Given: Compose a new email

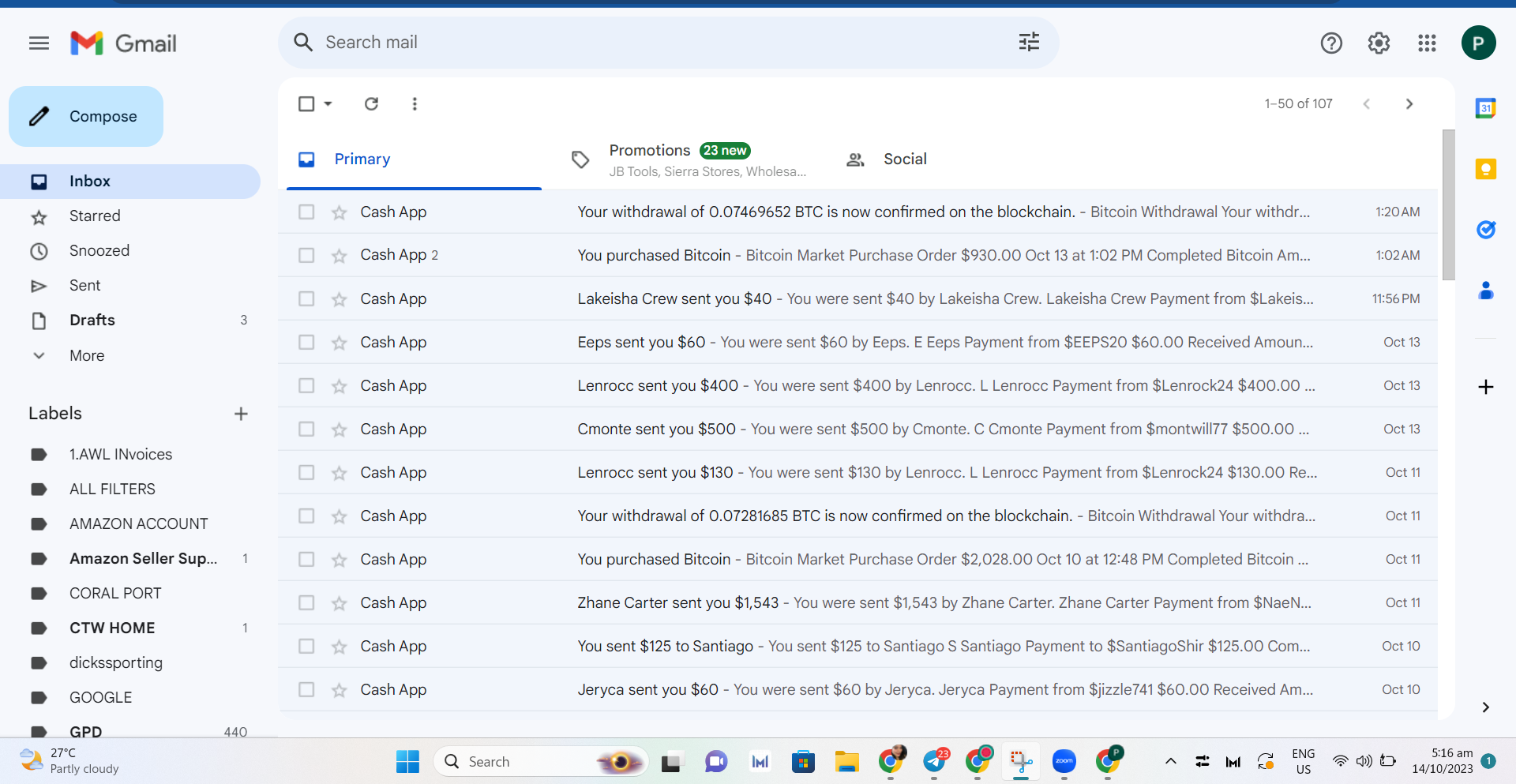Looking at the screenshot, I should point(86,116).
